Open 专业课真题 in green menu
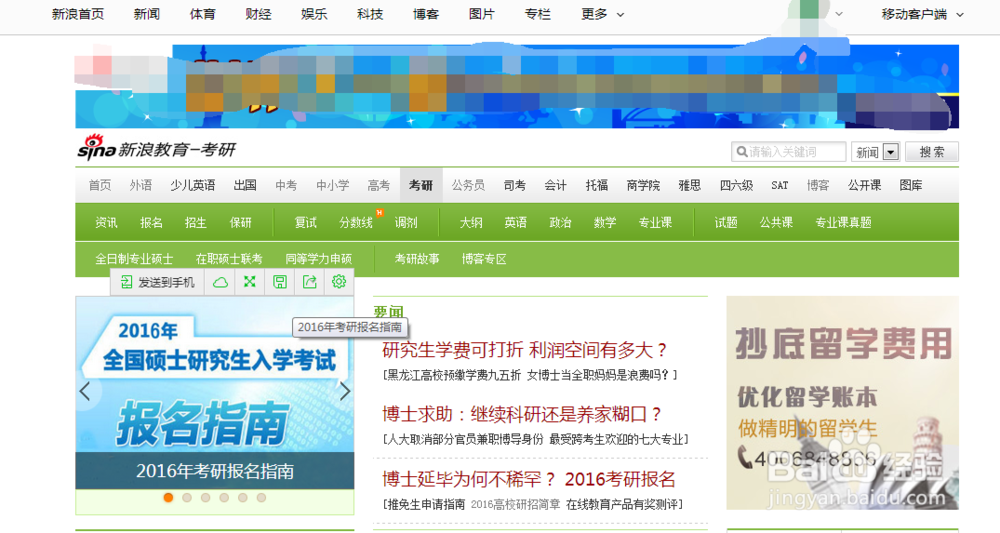 843,222
